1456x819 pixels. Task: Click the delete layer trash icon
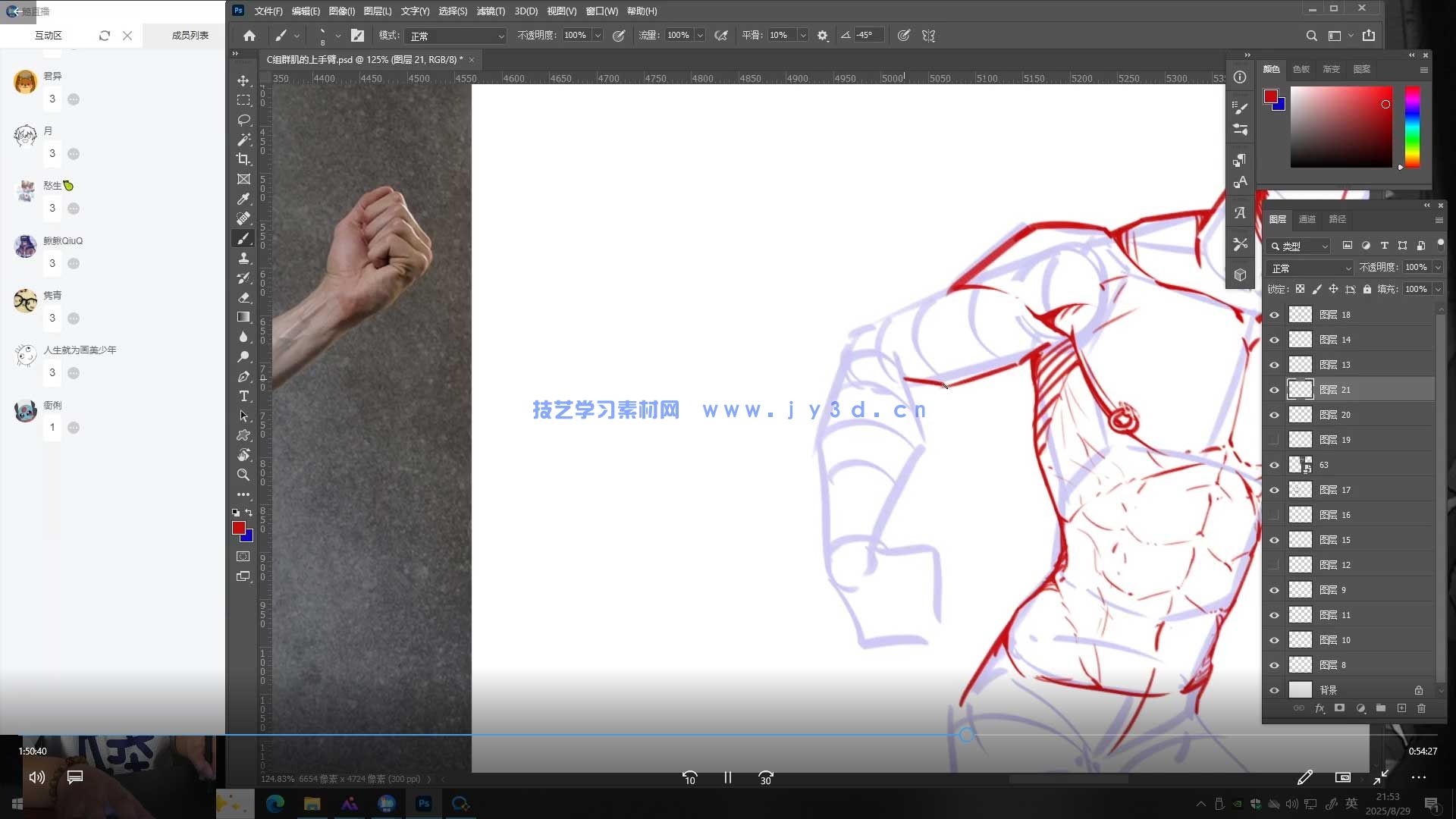tap(1421, 708)
